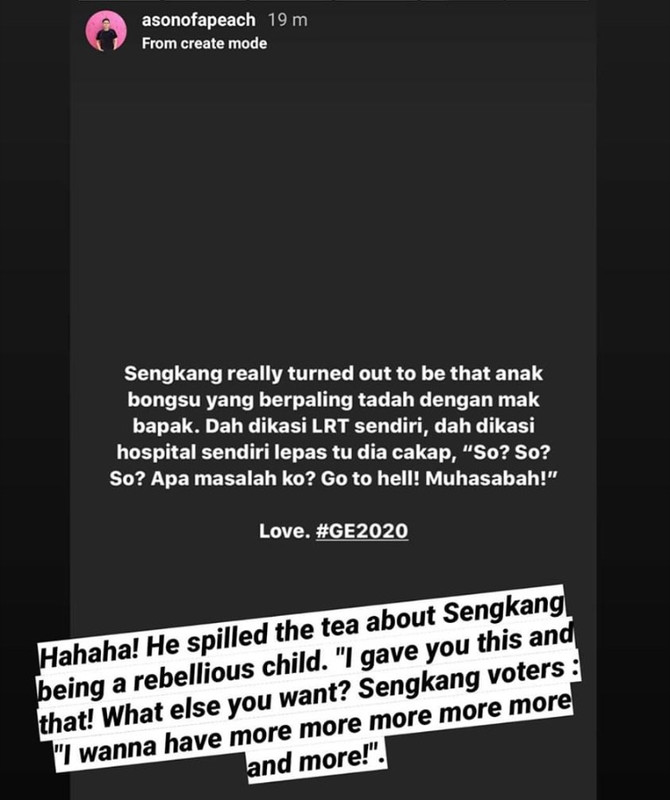Tap the final caption line and more!
Image resolution: width=670 pixels, height=800 pixels.
316,761
